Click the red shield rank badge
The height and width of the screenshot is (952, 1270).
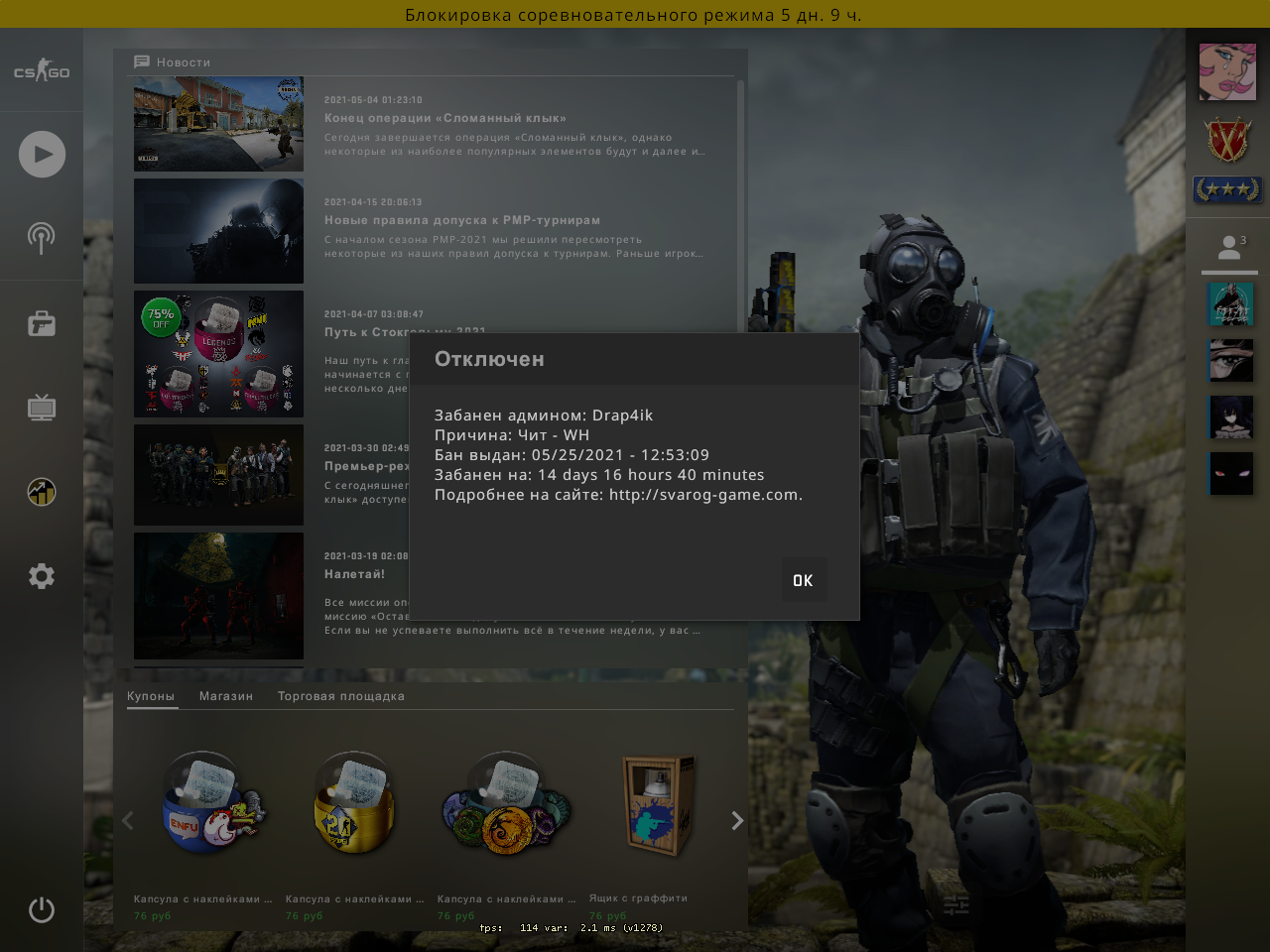click(1227, 142)
